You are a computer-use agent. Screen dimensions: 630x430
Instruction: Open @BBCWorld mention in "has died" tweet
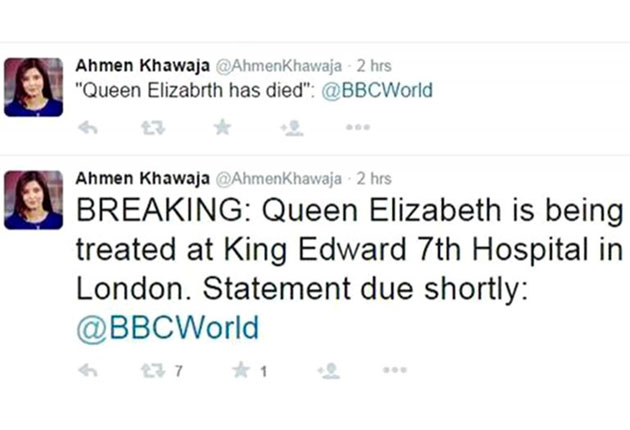pyautogui.click(x=384, y=91)
